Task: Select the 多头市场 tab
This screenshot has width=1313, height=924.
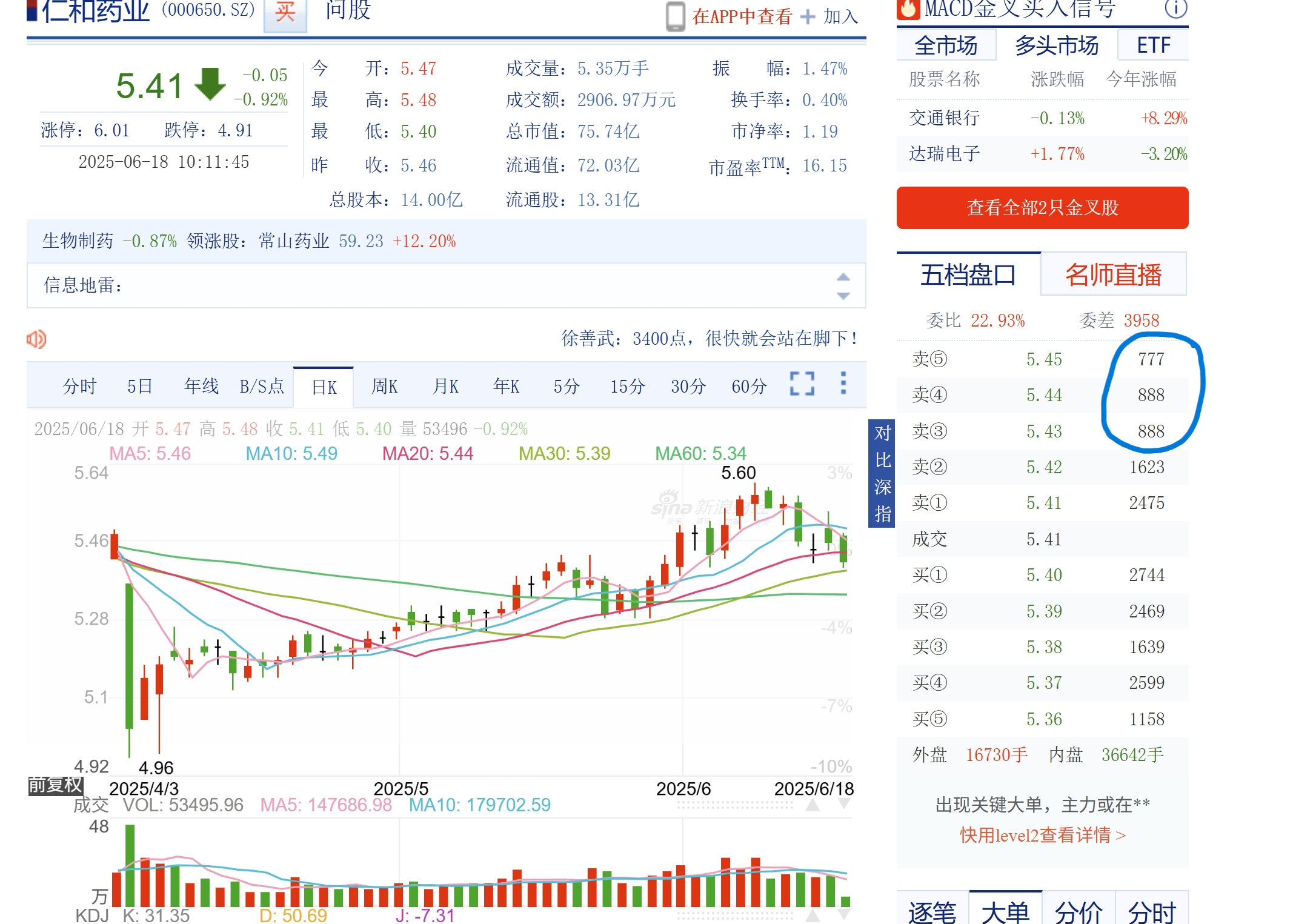Action: coord(1057,45)
